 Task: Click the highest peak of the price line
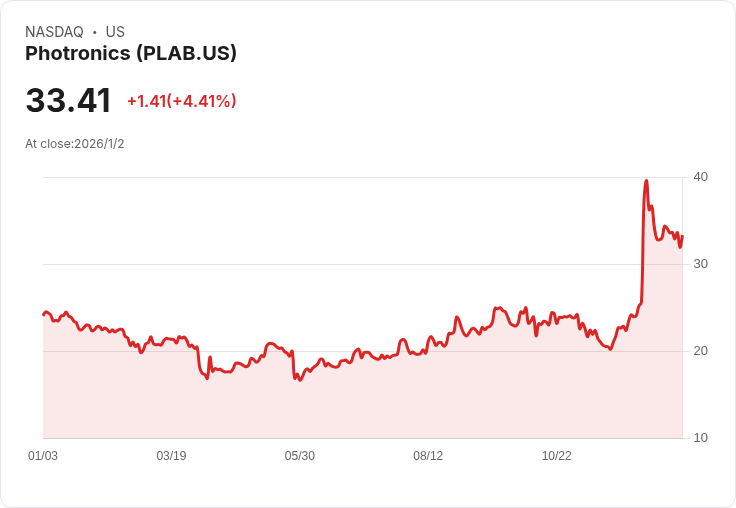click(x=646, y=182)
